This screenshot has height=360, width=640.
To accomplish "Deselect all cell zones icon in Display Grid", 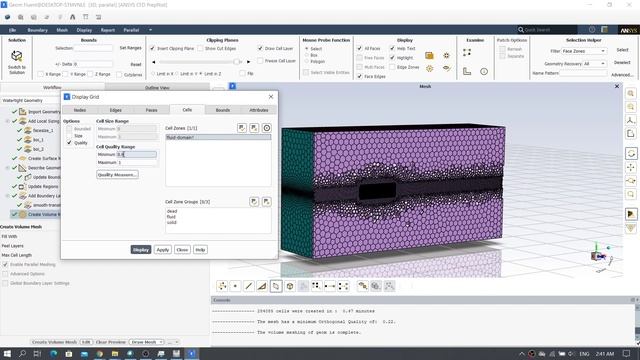I will point(254,128).
